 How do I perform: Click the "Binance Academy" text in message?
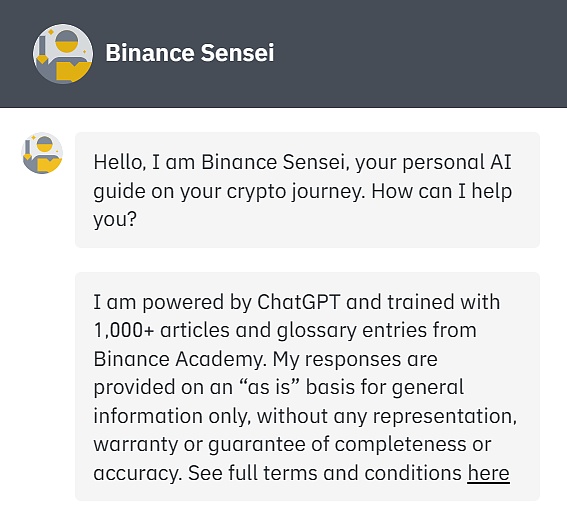point(179,359)
